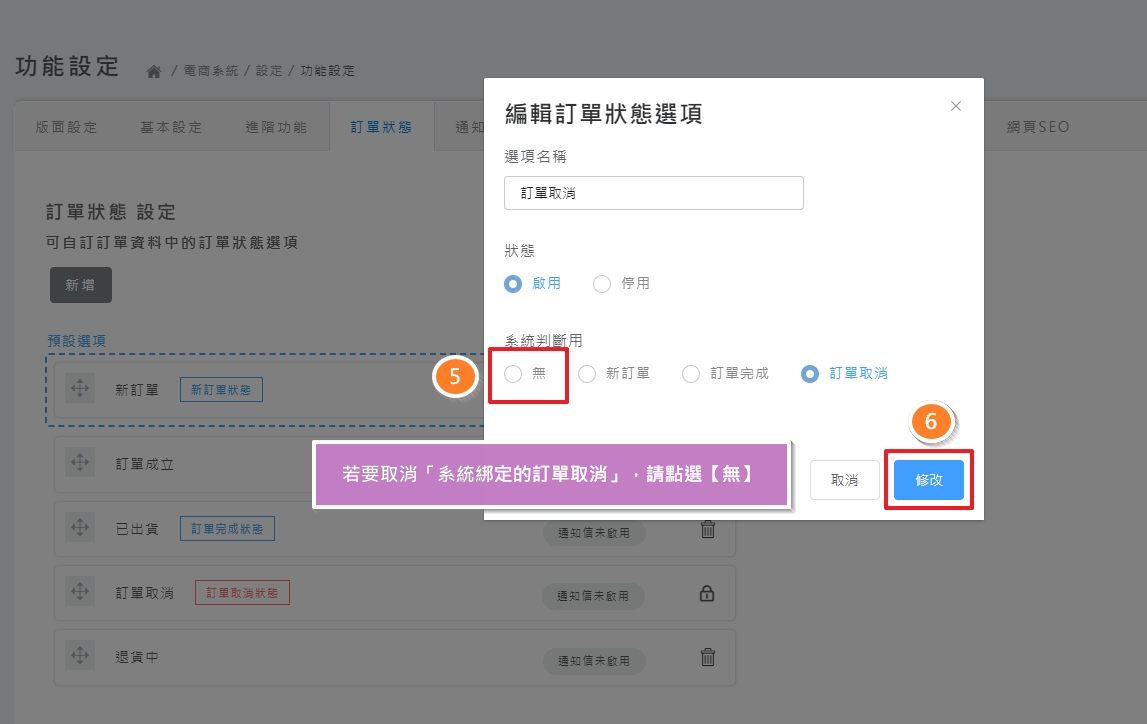
Task: Select the 停用 status radio button
Action: (602, 284)
